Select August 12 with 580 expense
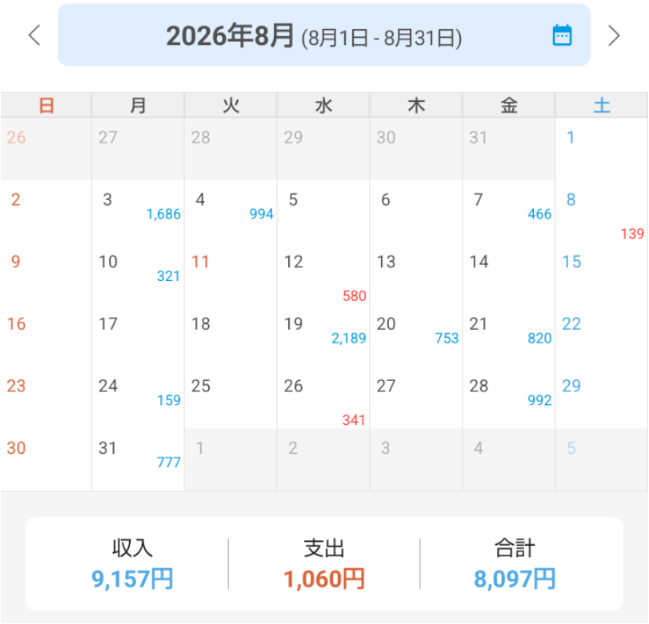This screenshot has height=624, width=649. (323, 273)
